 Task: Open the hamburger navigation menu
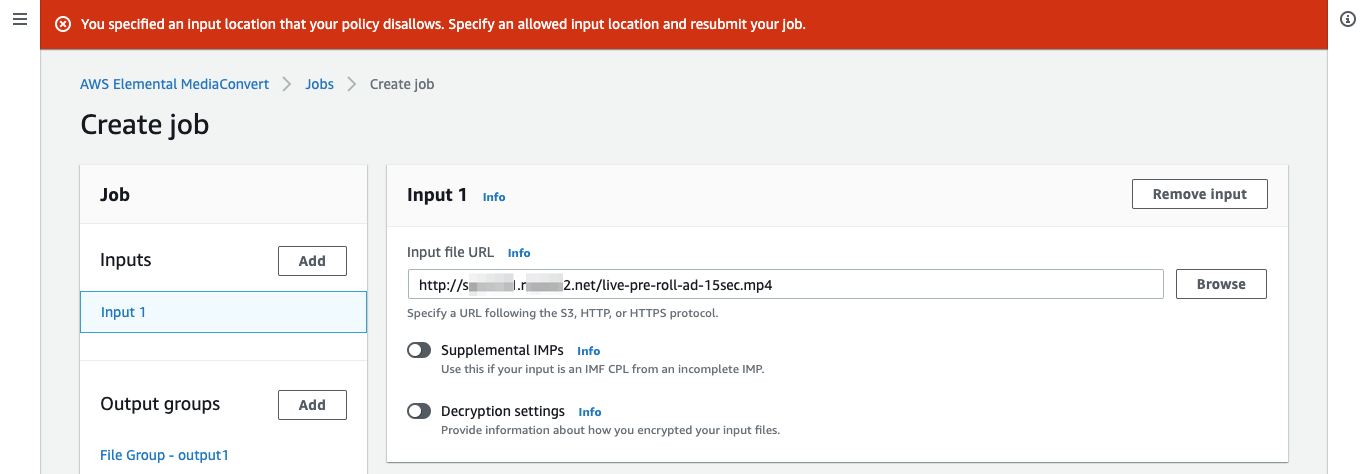(19, 20)
